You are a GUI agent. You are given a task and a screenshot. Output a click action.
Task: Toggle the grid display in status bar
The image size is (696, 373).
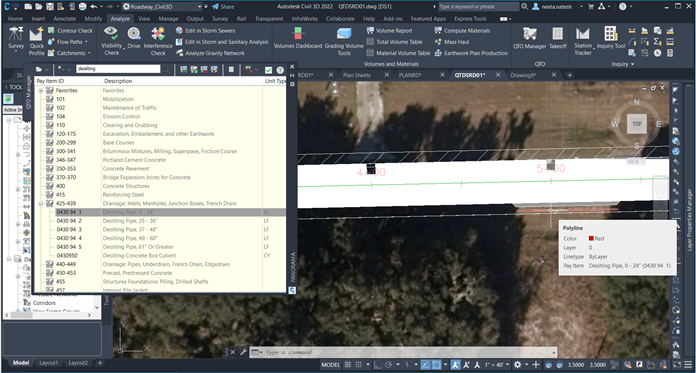(x=348, y=365)
